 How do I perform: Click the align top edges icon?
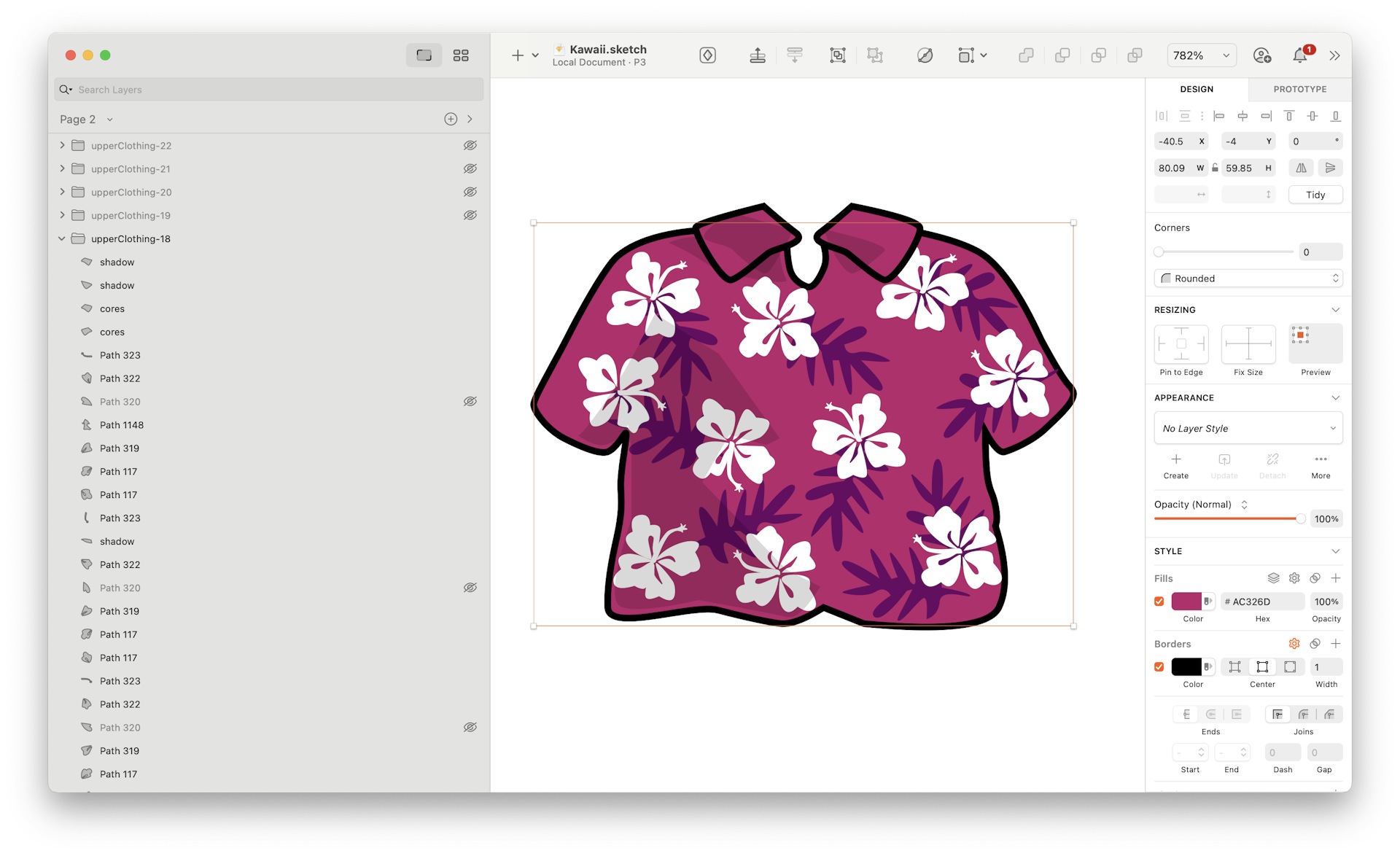[1289, 115]
